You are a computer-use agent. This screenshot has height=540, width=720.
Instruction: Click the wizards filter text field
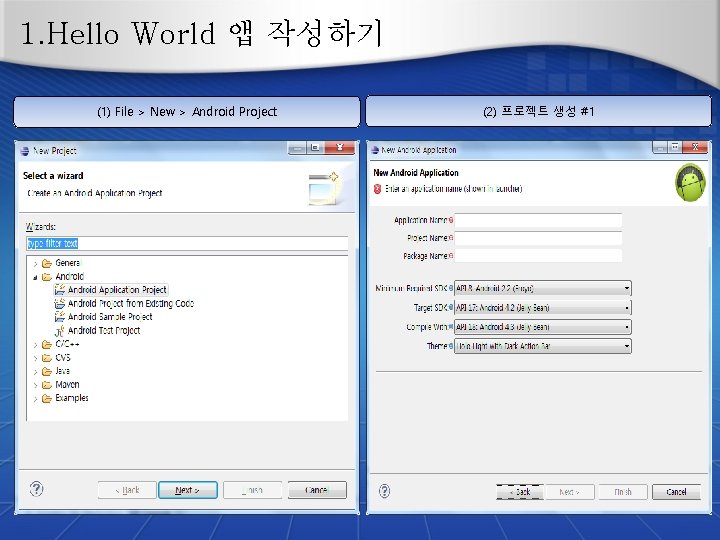point(187,243)
